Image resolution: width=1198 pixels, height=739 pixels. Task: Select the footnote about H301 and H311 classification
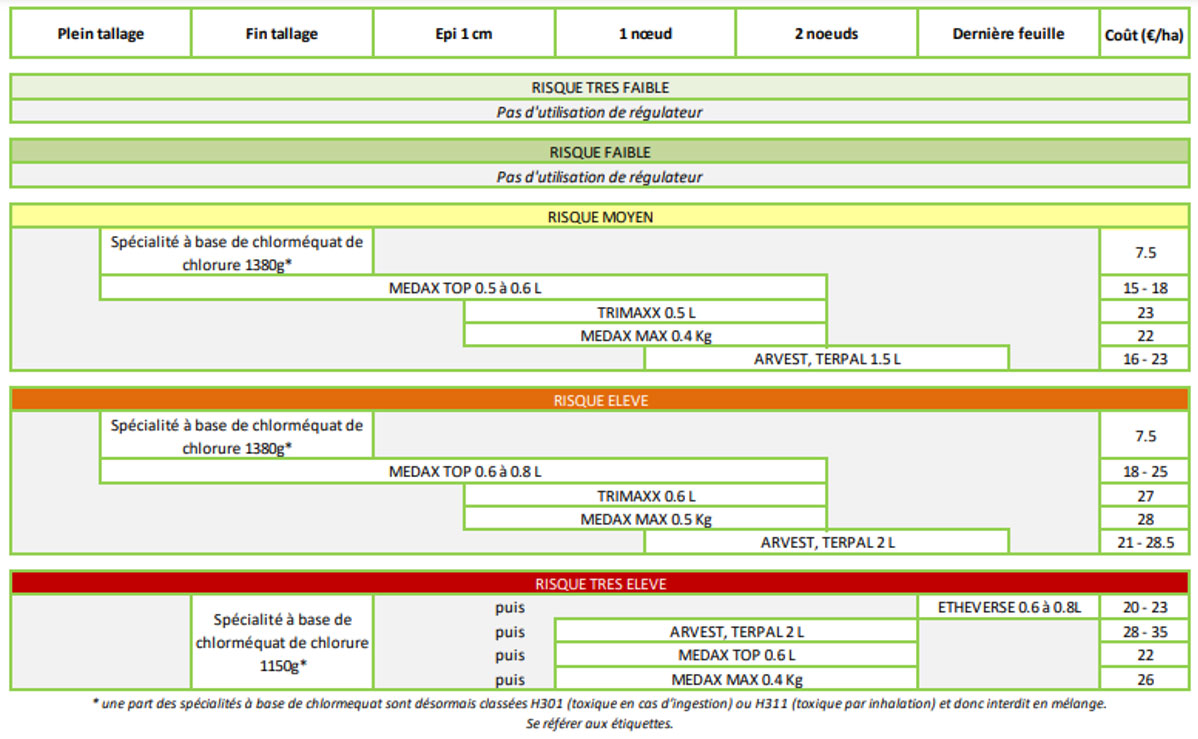pyautogui.click(x=600, y=704)
